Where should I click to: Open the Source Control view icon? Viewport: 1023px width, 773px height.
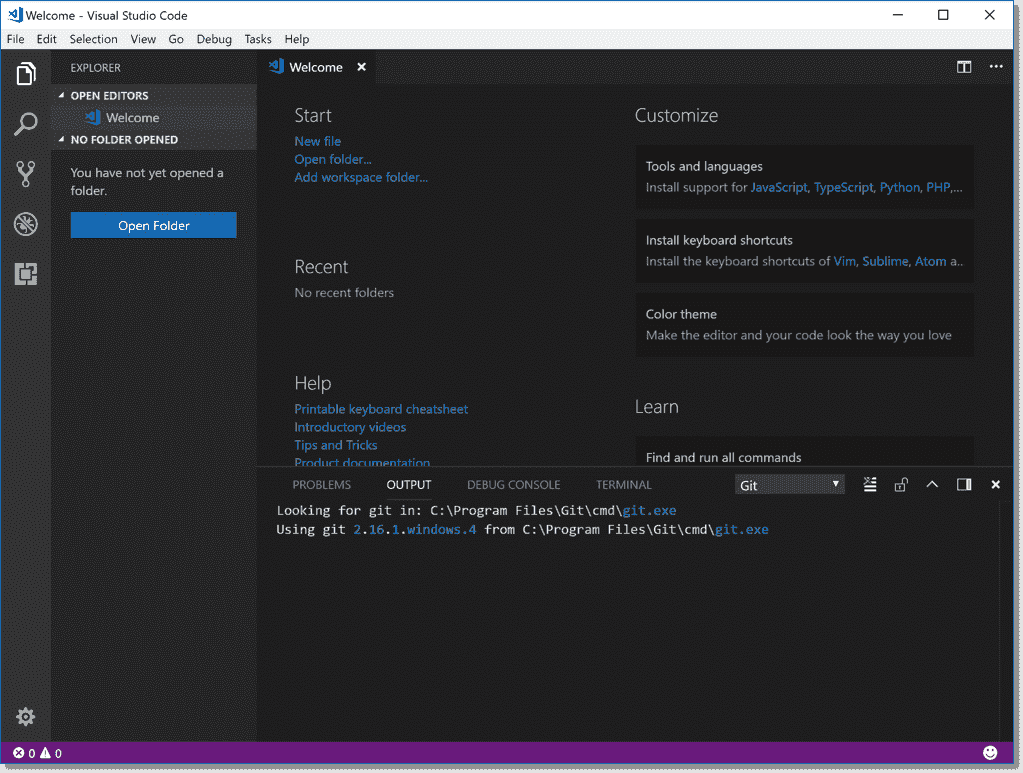[x=25, y=174]
